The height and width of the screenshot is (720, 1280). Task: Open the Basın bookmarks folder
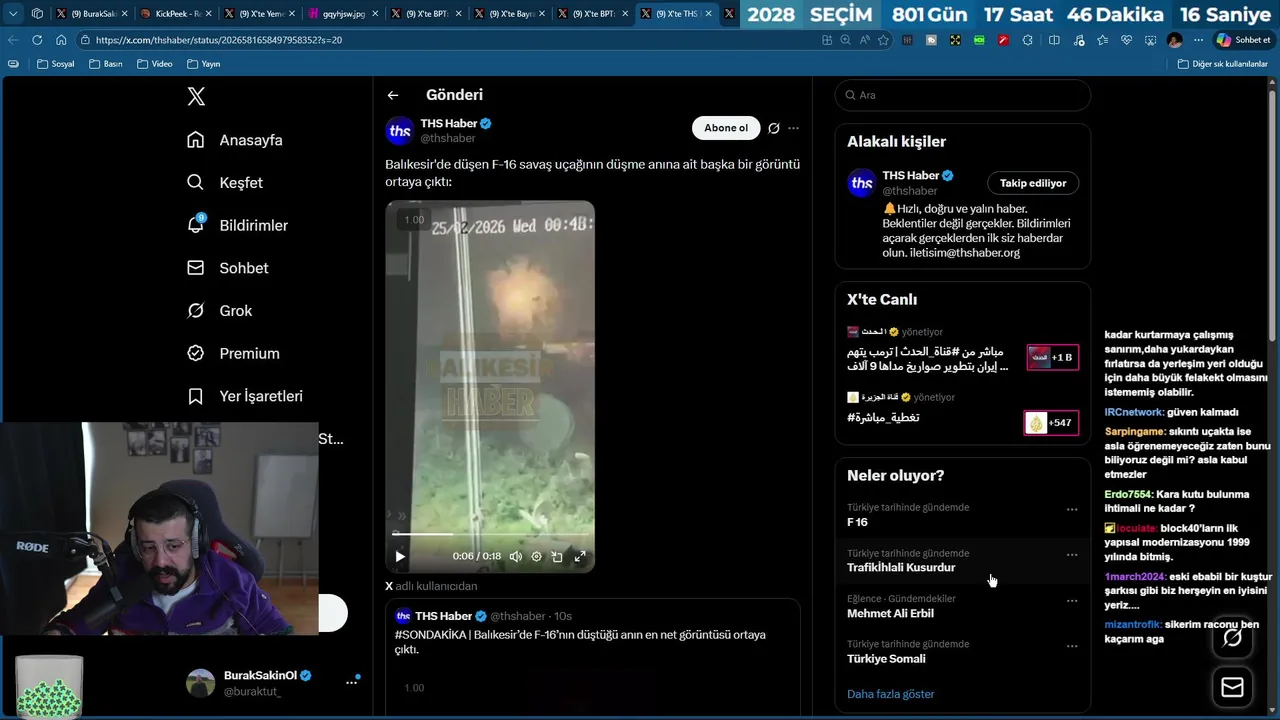pos(106,64)
